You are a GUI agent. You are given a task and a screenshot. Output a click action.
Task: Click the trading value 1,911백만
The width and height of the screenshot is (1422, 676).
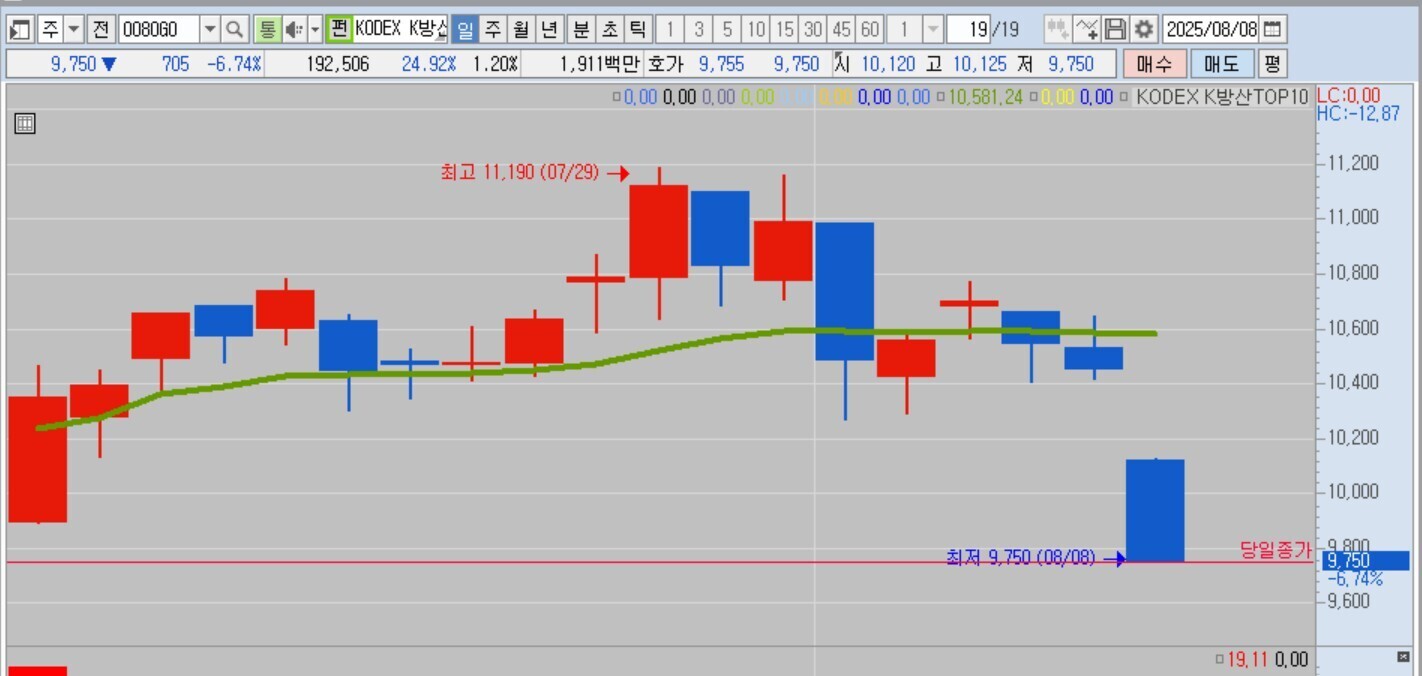coord(600,65)
